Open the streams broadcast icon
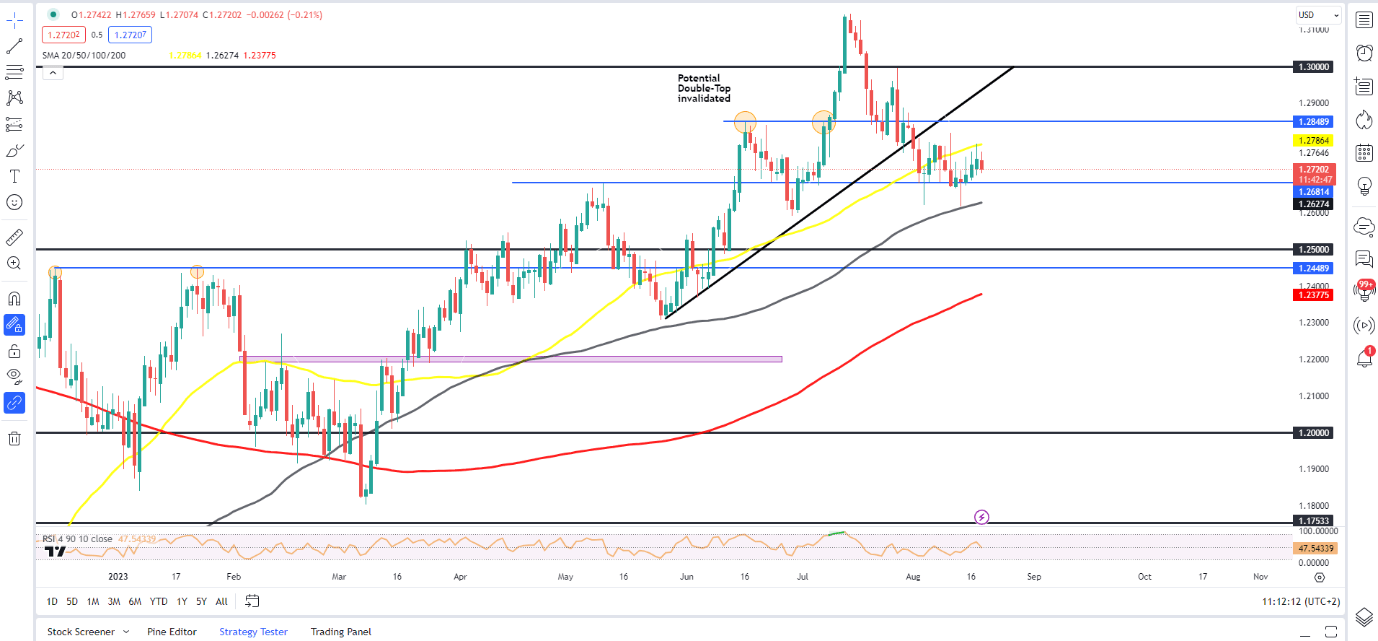This screenshot has height=641, width=1378. point(1364,324)
